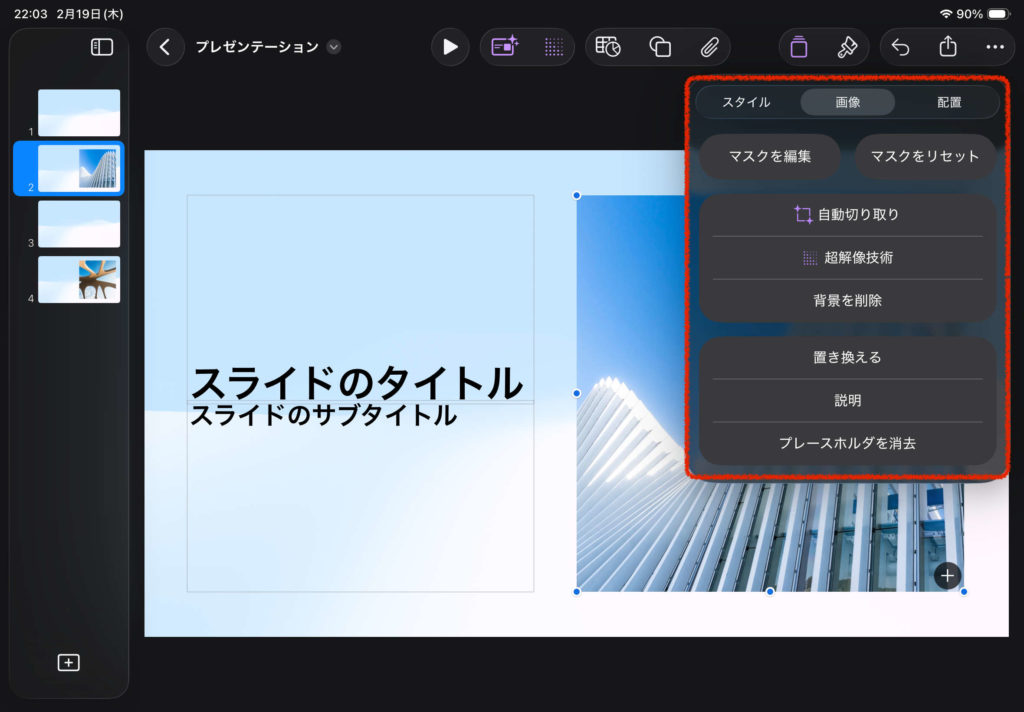Open the shapes insert icon
This screenshot has height=712, width=1024.
coord(659,47)
